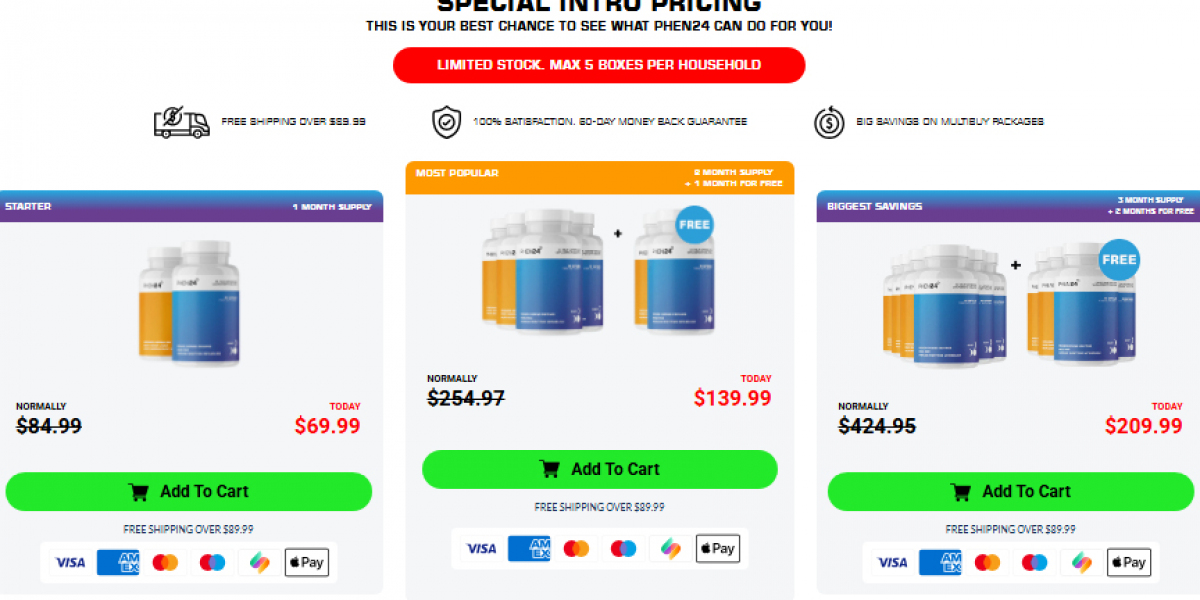Click the Apple Pay icon in Most Popular package
Image resolution: width=1200 pixels, height=600 pixels.
pyautogui.click(x=716, y=548)
